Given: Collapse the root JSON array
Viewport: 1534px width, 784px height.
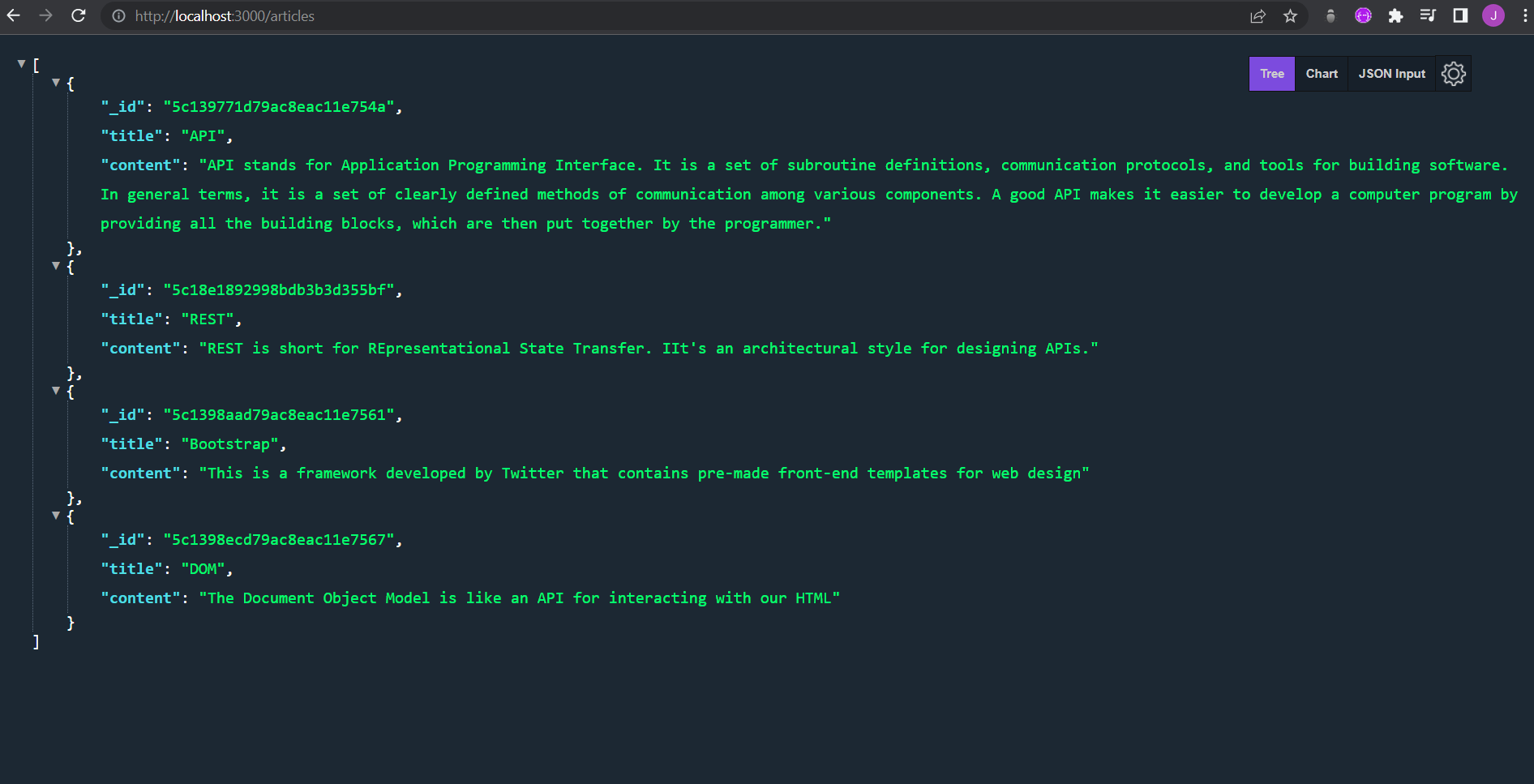Looking at the screenshot, I should click(x=21, y=62).
